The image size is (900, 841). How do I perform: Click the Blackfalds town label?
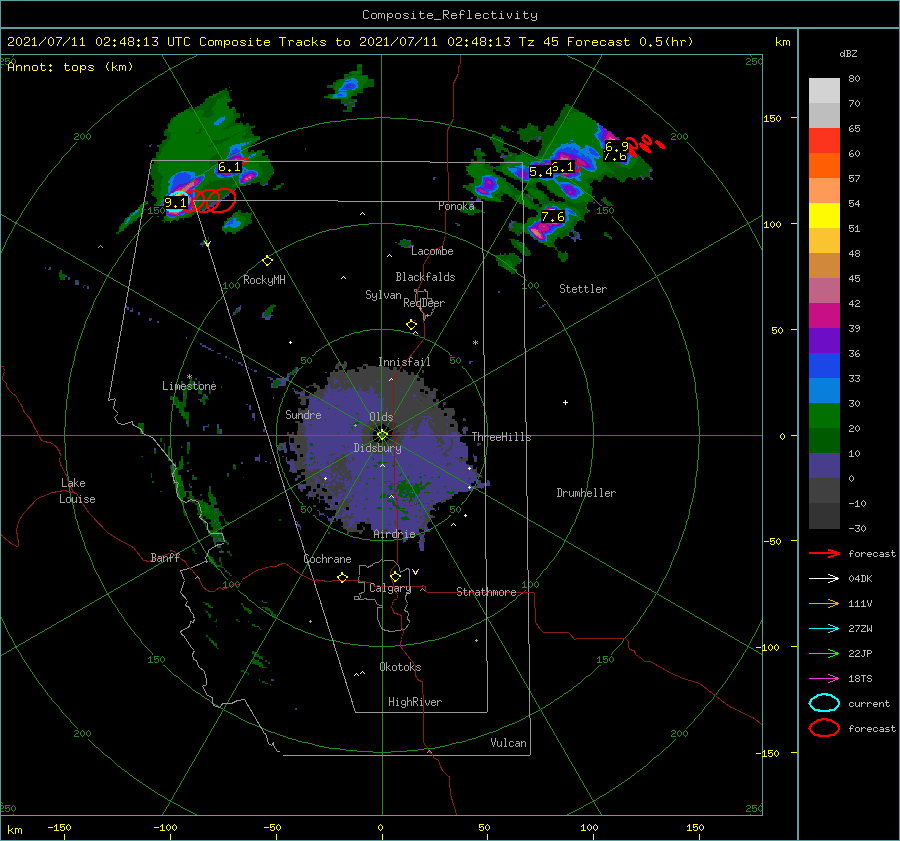click(x=425, y=277)
